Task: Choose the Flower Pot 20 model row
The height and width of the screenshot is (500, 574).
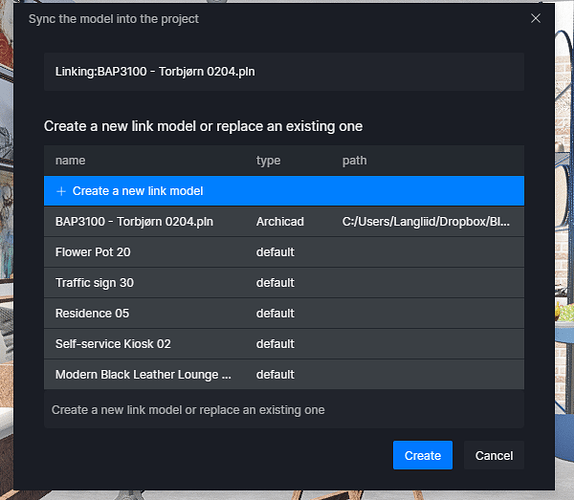Action: [284, 252]
